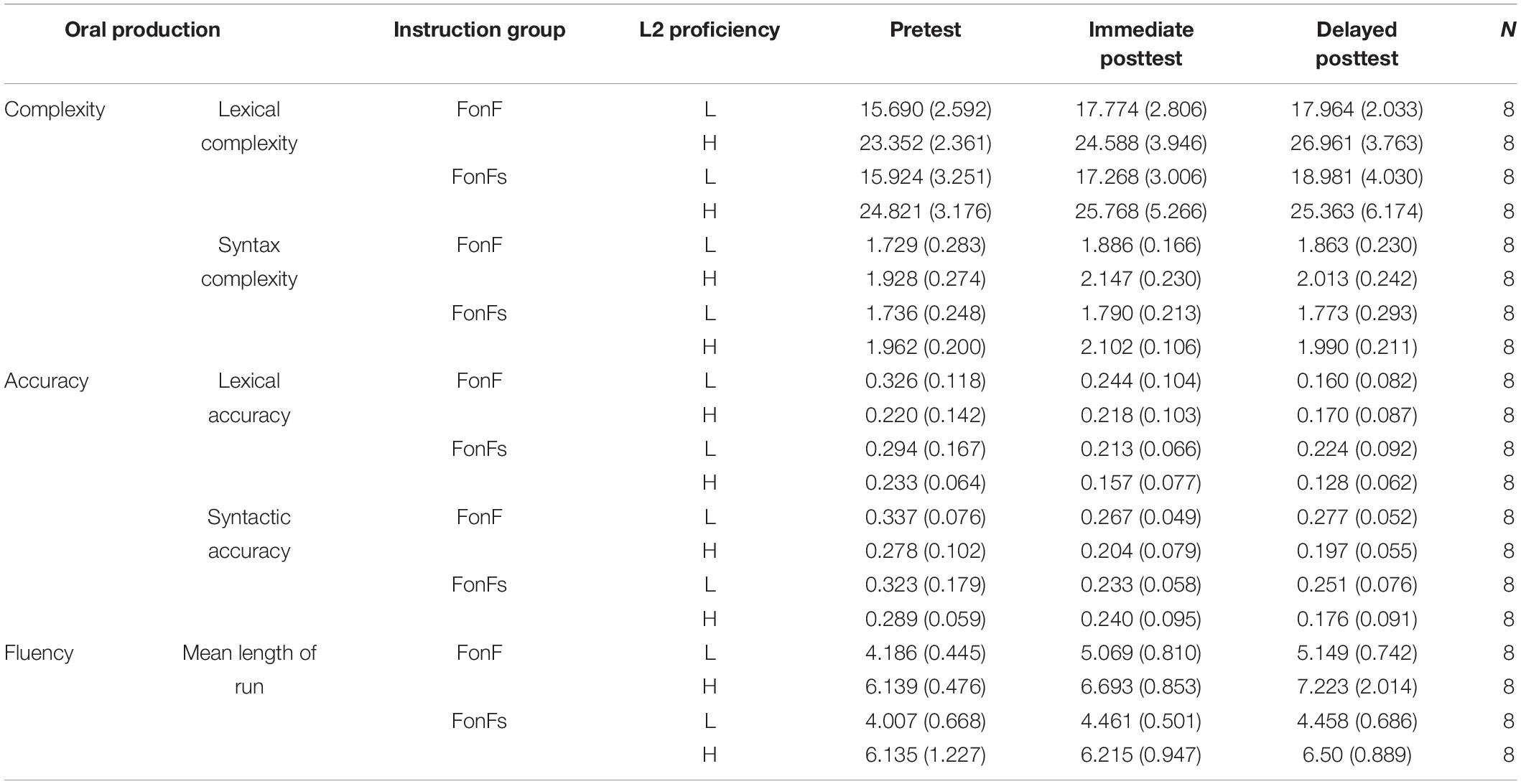The width and height of the screenshot is (1521, 784).
Task: Click the L2 proficiency header
Action: pyautogui.click(x=710, y=29)
